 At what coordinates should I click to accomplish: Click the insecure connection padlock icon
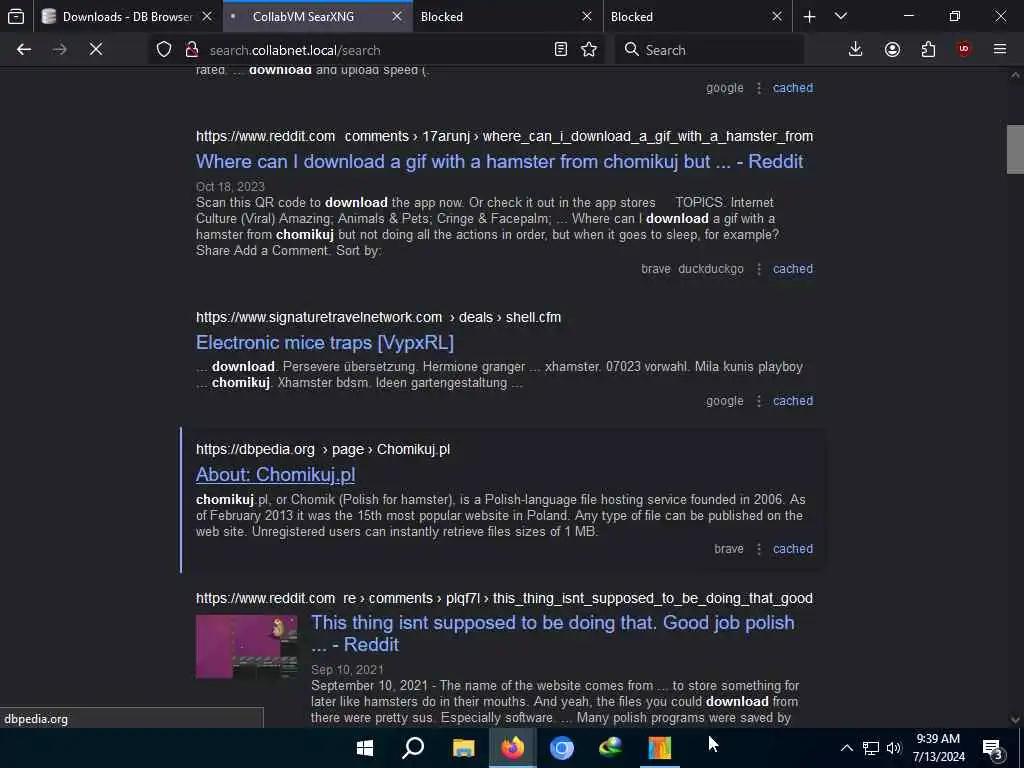point(191,50)
